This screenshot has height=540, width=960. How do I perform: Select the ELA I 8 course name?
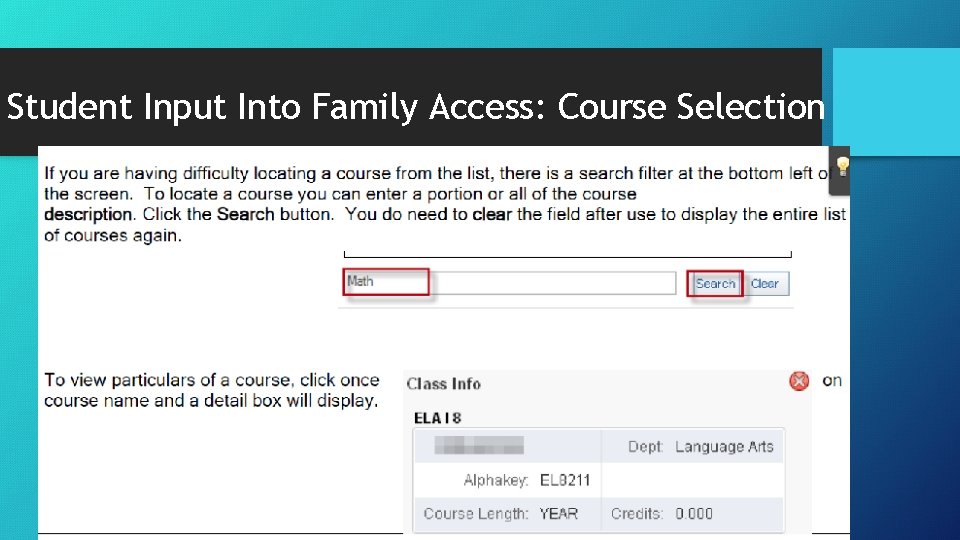[x=437, y=418]
